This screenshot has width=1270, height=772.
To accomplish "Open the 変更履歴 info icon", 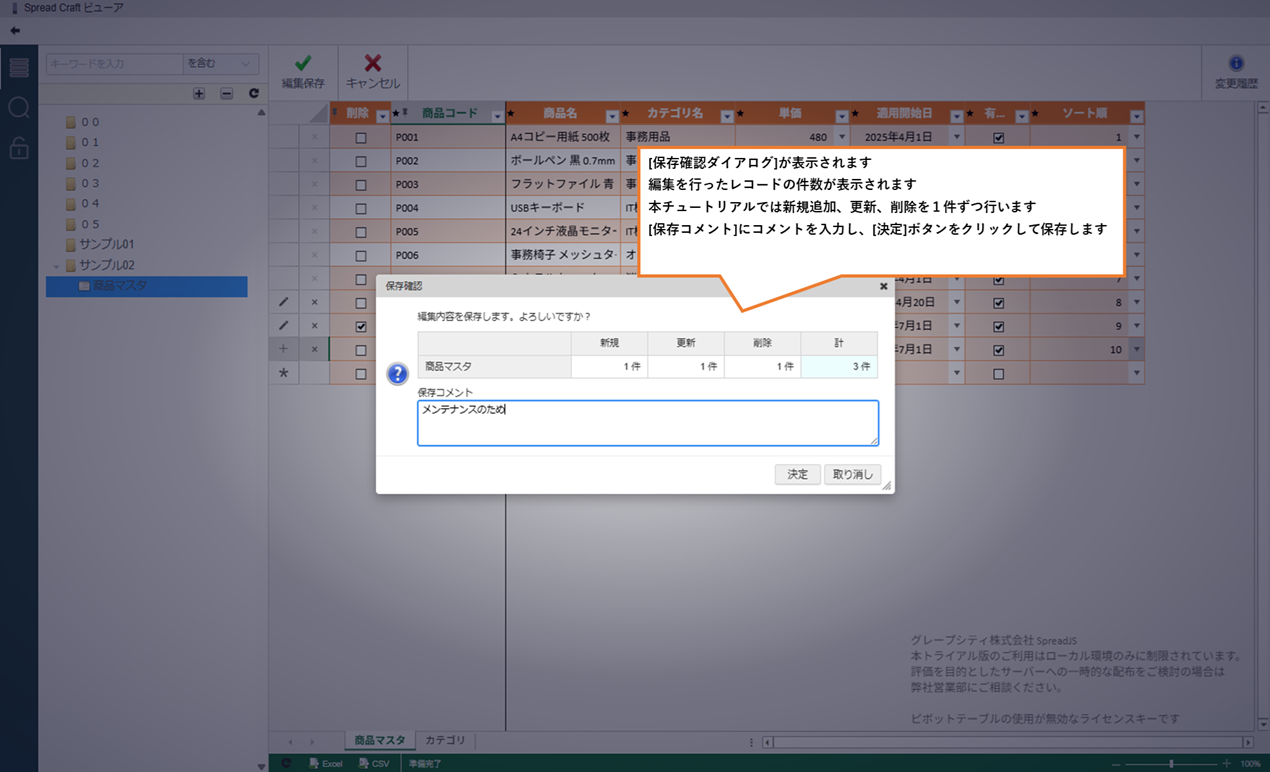I will pyautogui.click(x=1236, y=64).
